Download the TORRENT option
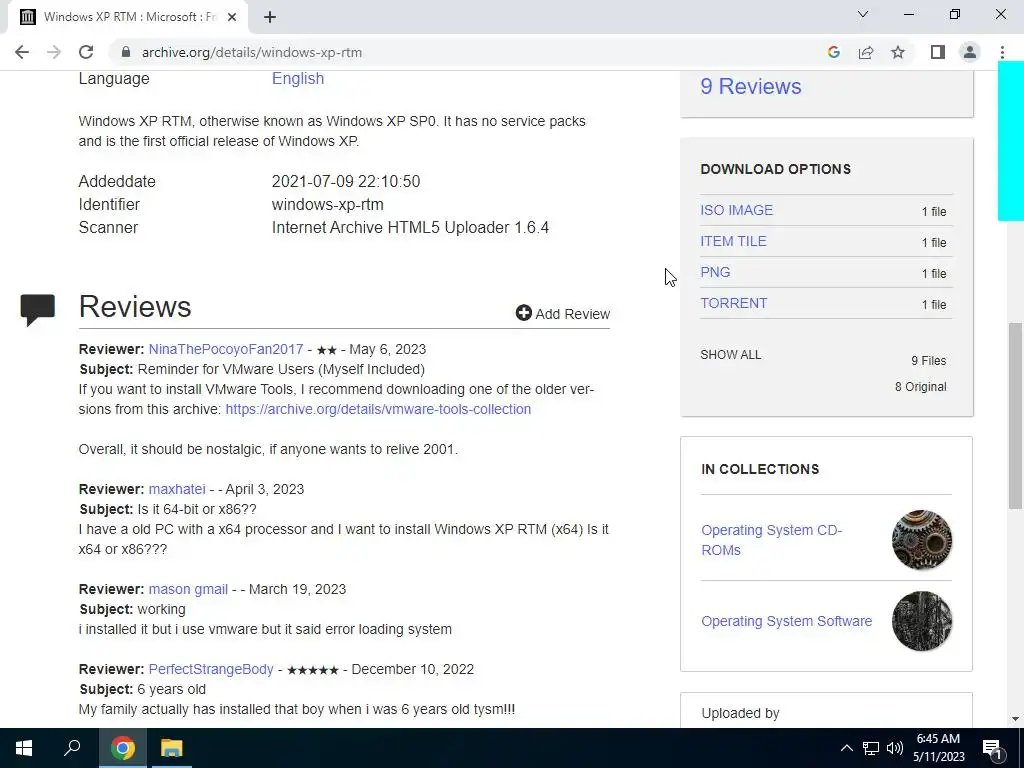Viewport: 1024px width, 768px height. [x=733, y=303]
